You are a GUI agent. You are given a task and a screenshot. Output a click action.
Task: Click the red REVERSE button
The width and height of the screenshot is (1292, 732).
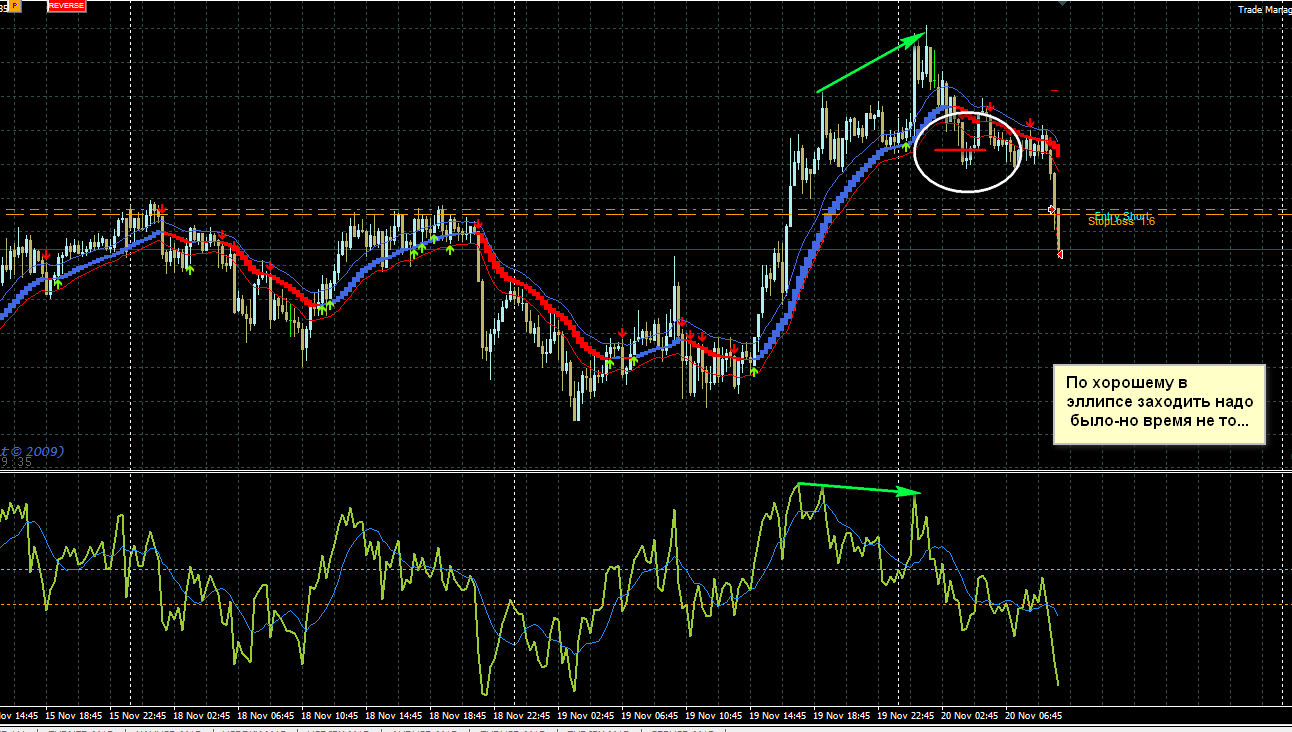click(x=66, y=6)
